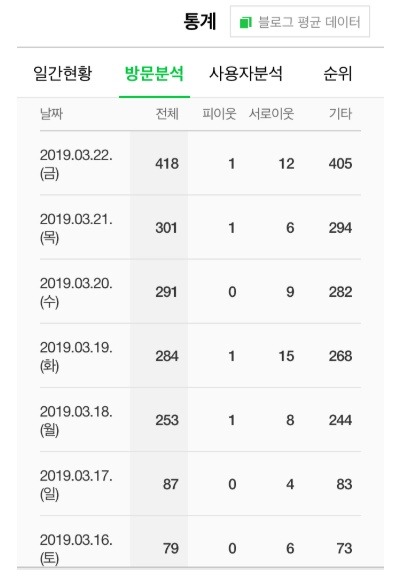The image size is (408, 578).
Task: Click the green icon in 블로그 평균 데이터 button
Action: click(245, 22)
